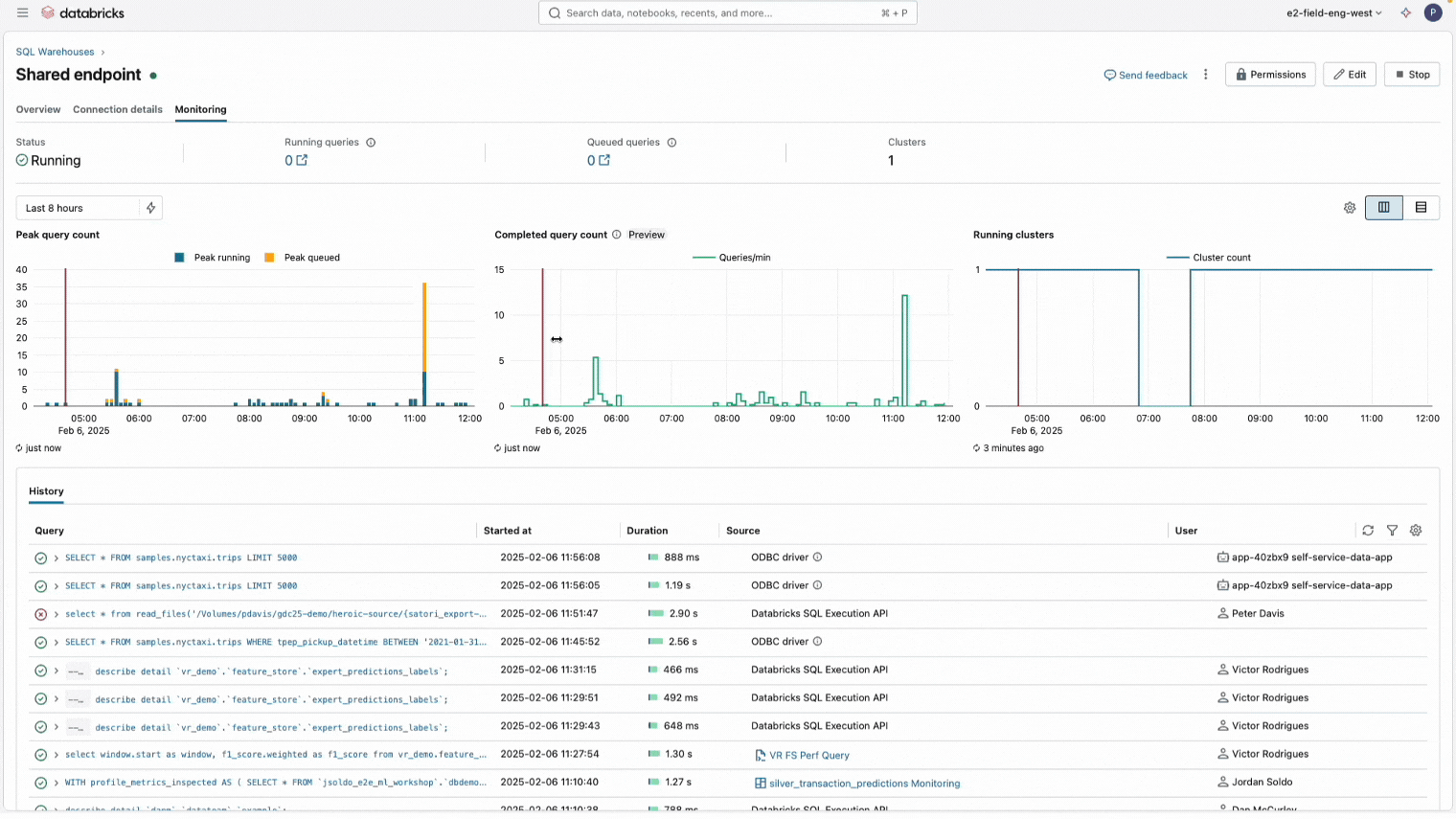Open queued queries external link icon
Viewport: 1456px width, 819px height.
coord(604,161)
